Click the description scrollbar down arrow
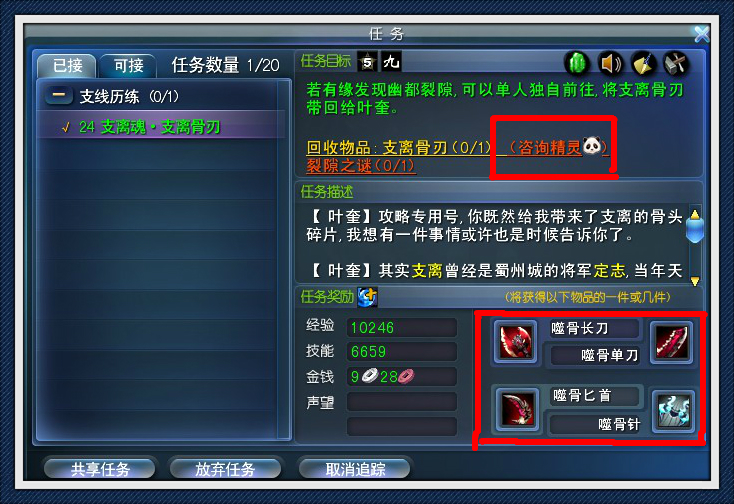734x504 pixels. 695,281
